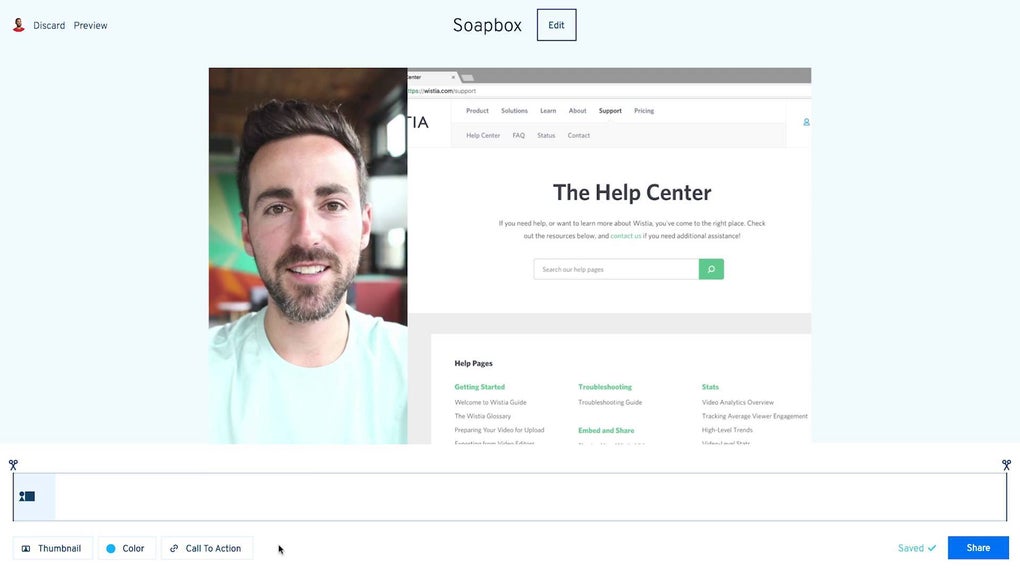Click the Edit title button
1020x574 pixels.
coord(556,25)
